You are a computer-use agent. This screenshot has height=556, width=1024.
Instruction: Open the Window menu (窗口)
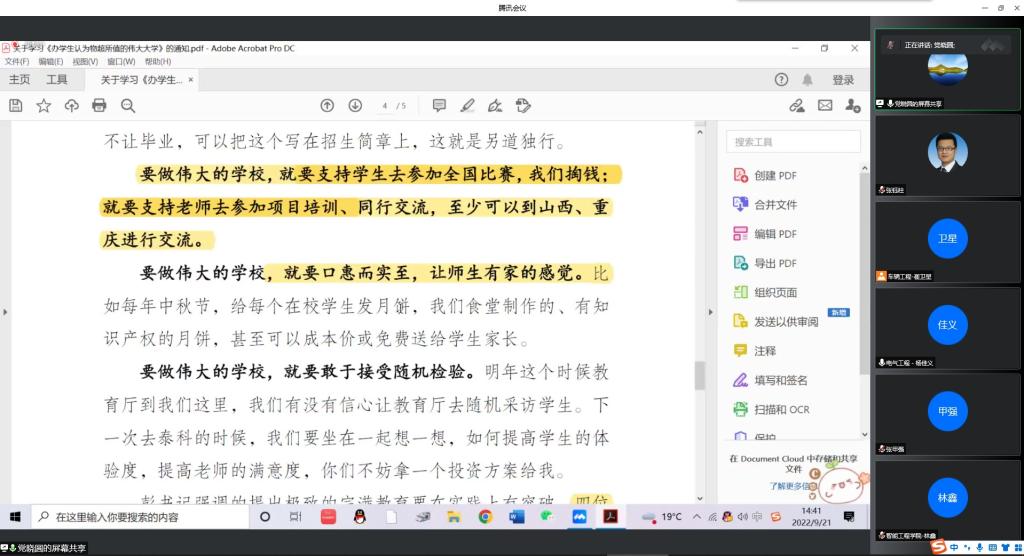pos(121,61)
